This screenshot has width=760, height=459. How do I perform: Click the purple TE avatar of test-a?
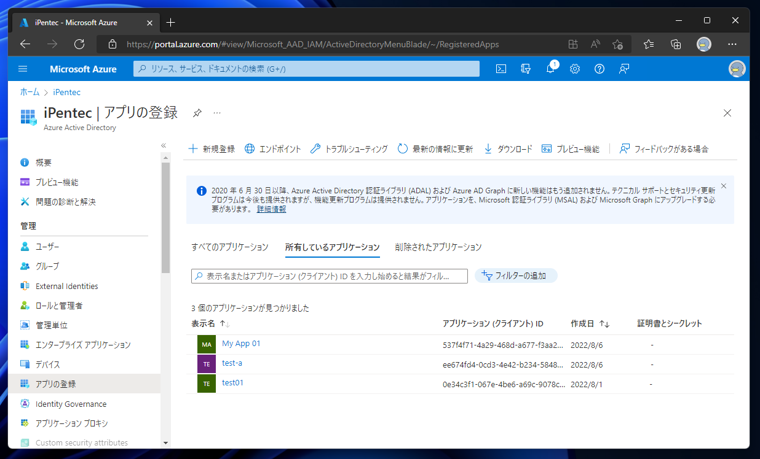(206, 364)
